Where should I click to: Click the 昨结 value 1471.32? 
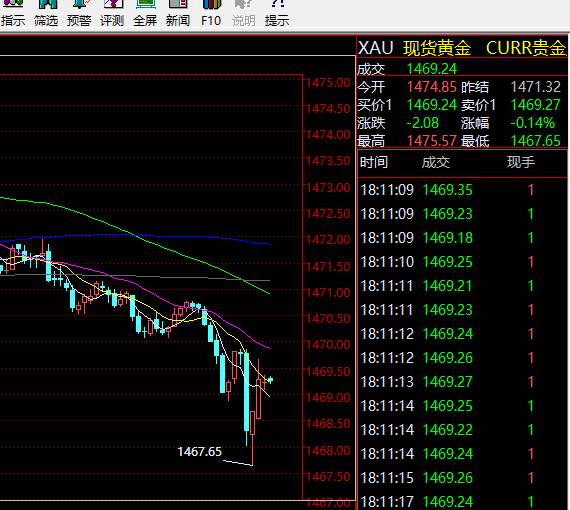tap(535, 87)
